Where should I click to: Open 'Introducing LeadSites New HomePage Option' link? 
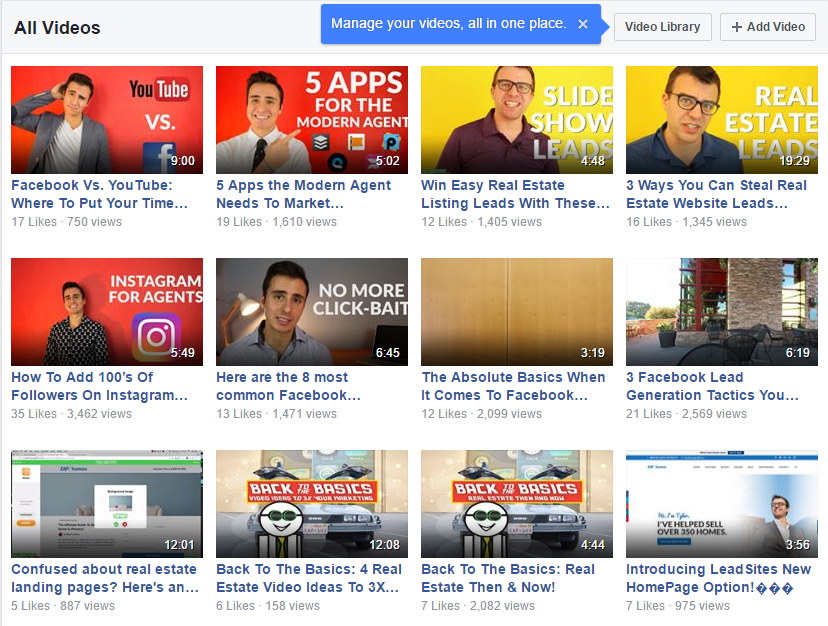click(718, 578)
